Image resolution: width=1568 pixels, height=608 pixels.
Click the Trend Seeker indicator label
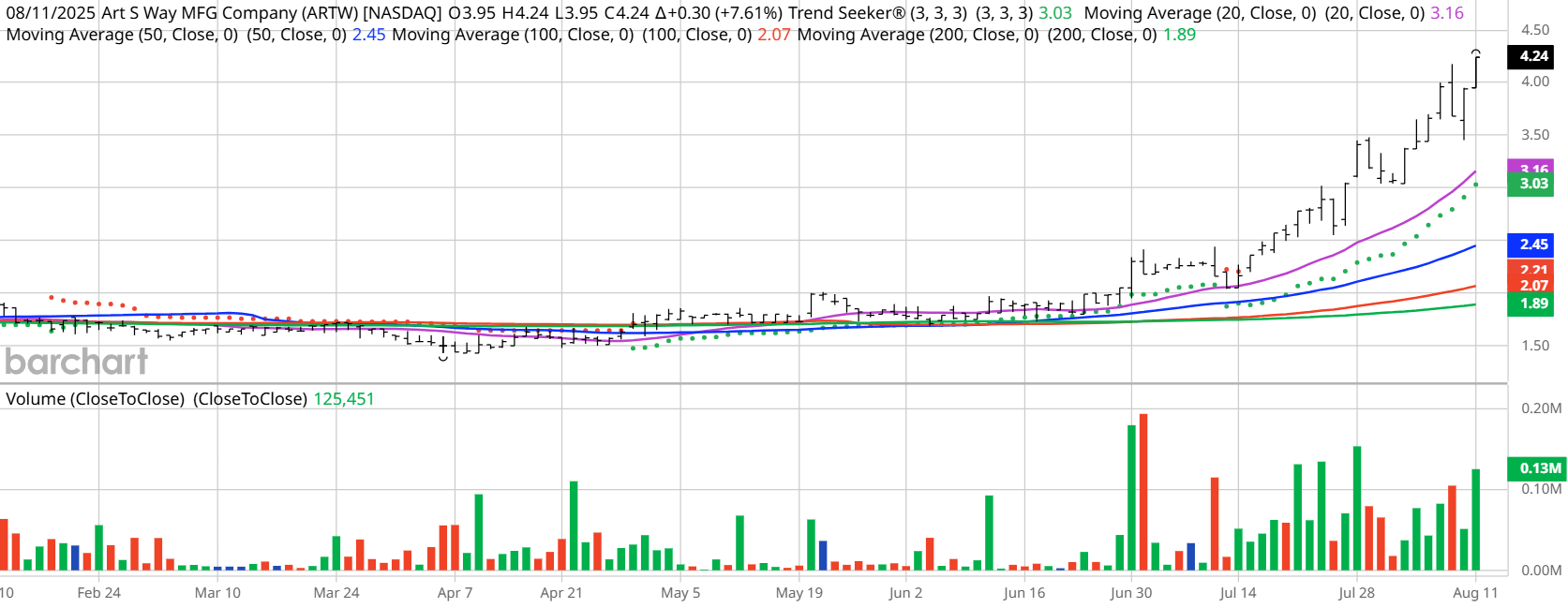coord(846,13)
